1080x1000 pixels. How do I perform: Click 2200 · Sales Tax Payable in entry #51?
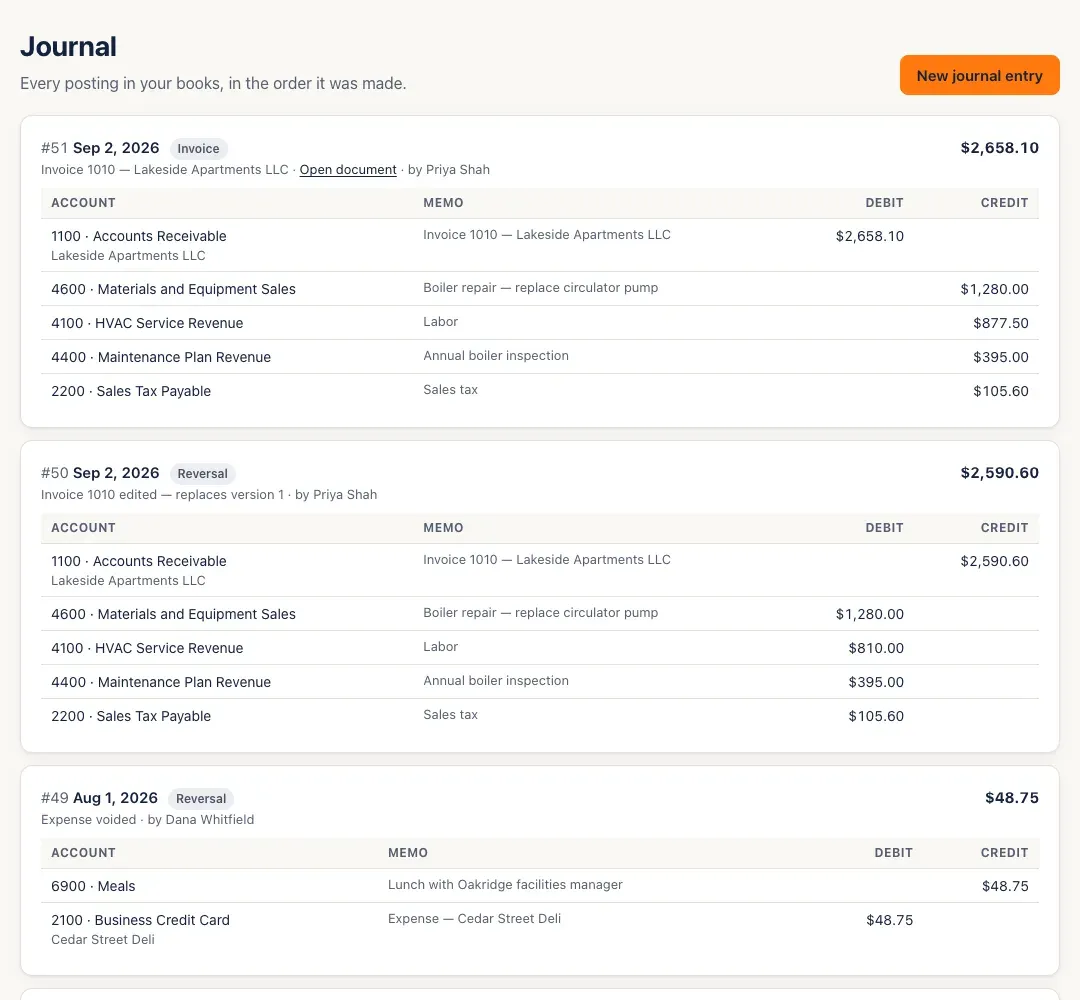coord(131,391)
